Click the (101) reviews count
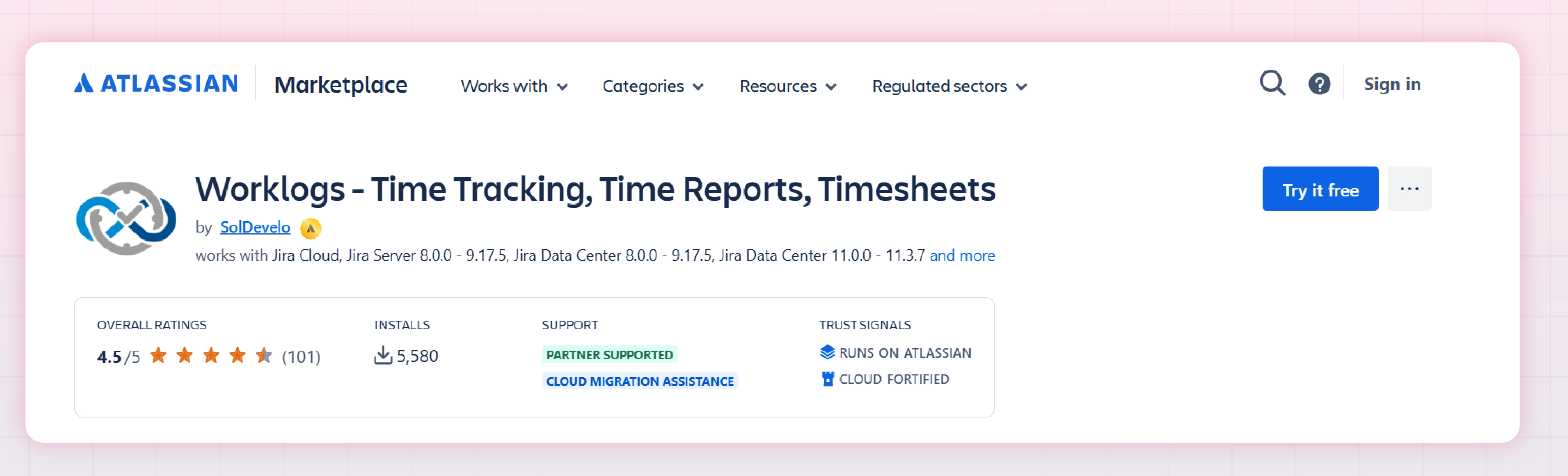Screen dimensions: 1568x476 pyautogui.click(x=301, y=357)
